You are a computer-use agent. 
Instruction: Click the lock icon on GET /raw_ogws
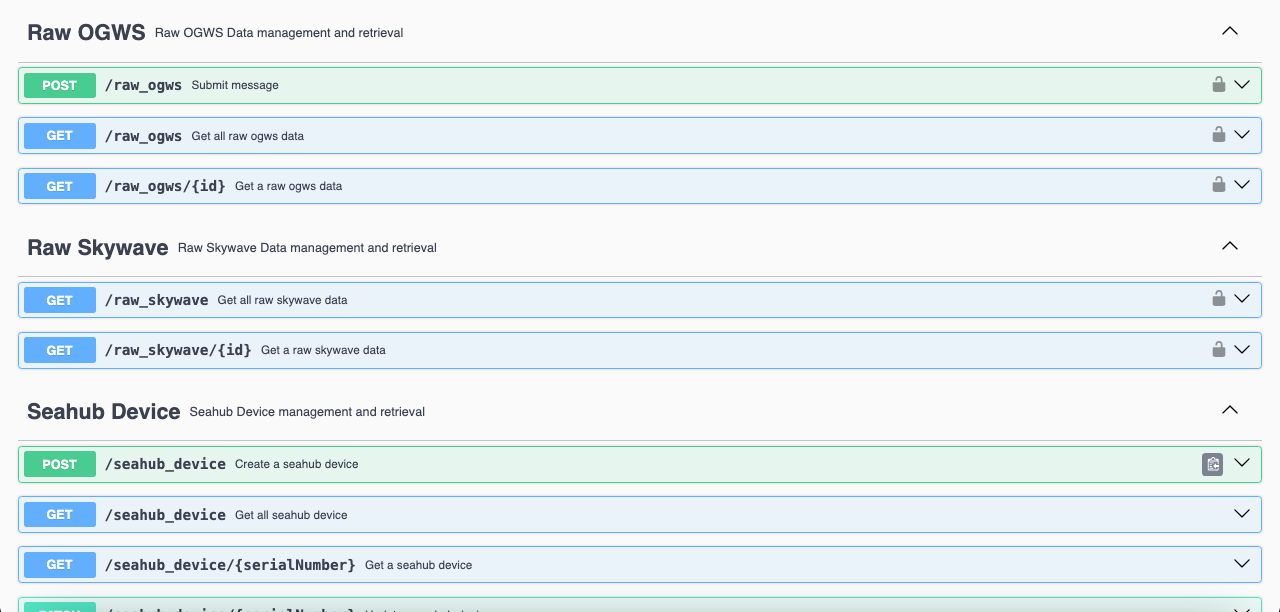tap(1218, 135)
